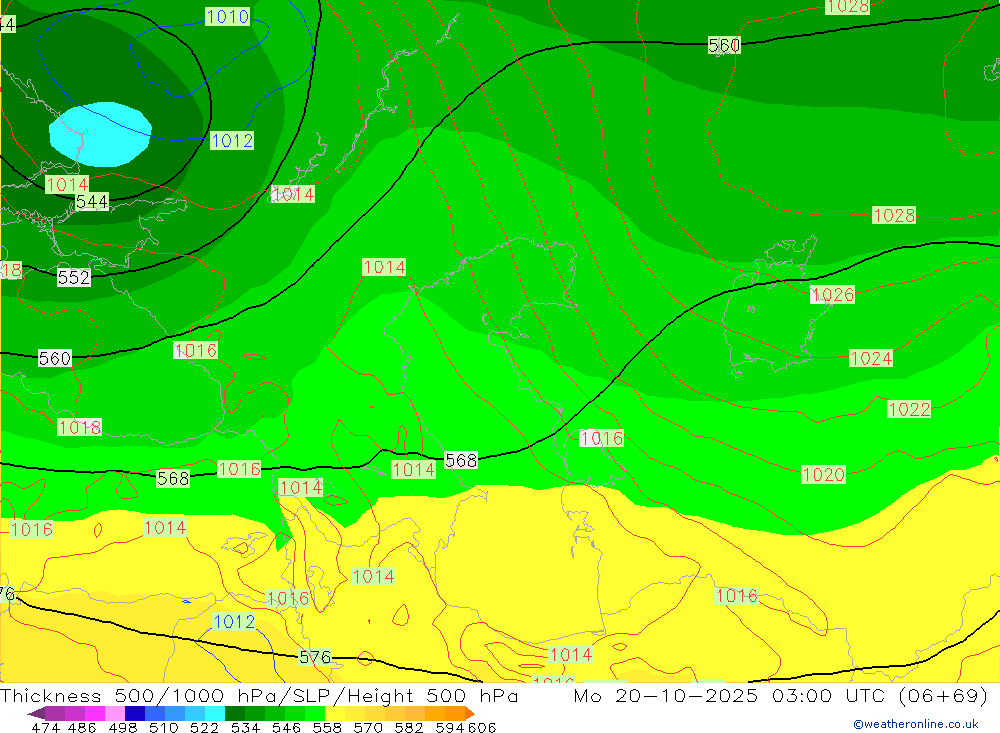Viewport: 1000px width, 733px height.
Task: Click the 552 height contour label
Action: [x=74, y=278]
